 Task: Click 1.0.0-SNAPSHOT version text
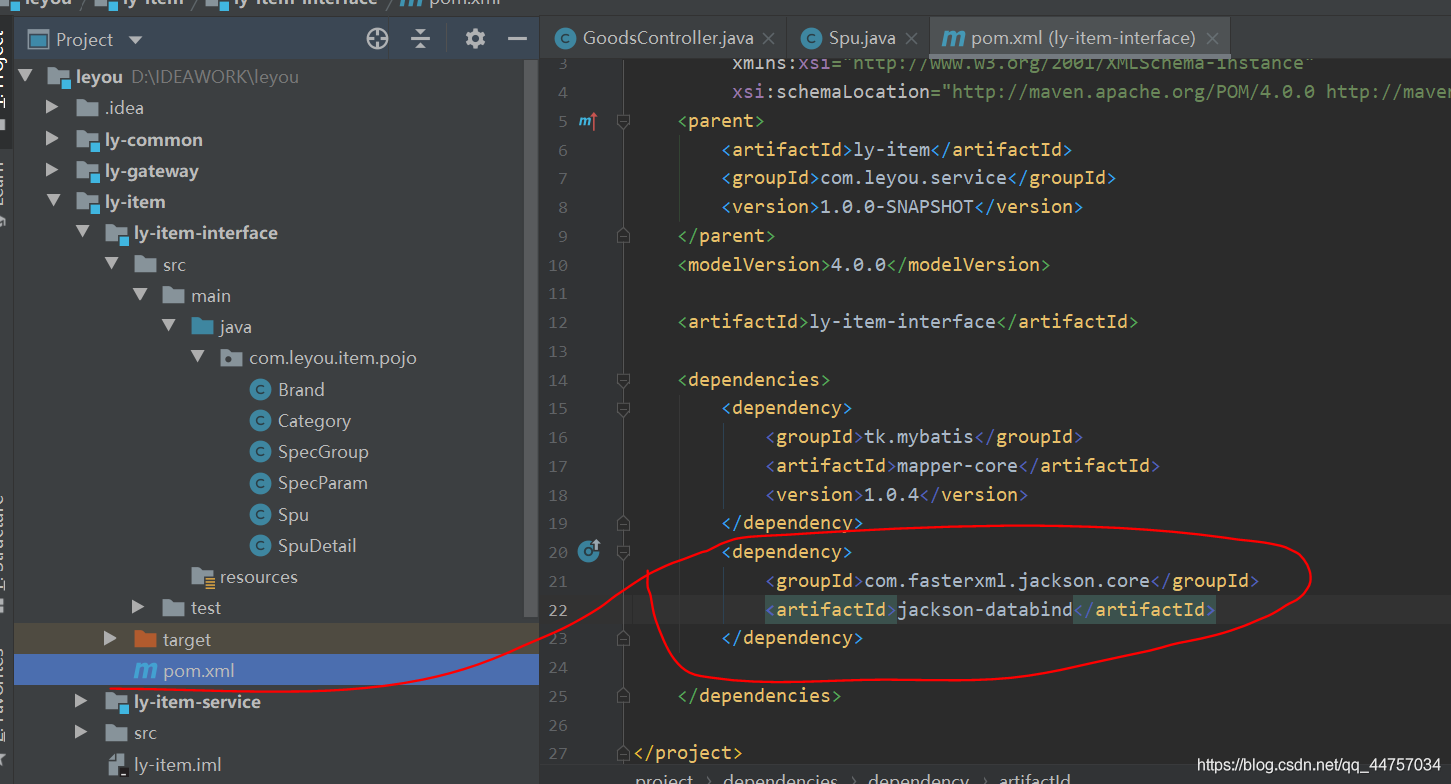click(x=897, y=207)
